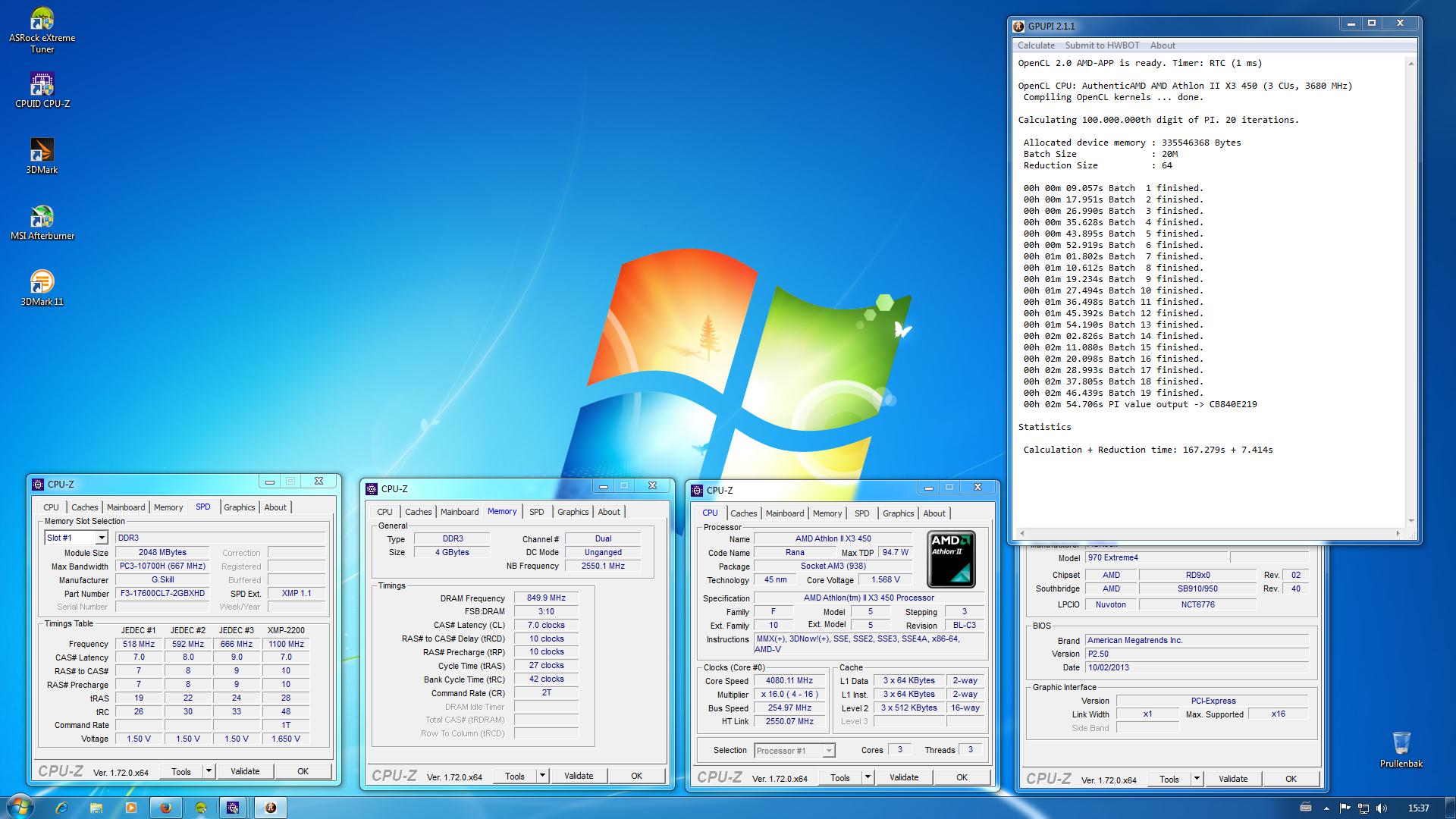Click the Part Number F3-17600CL7-2GBXHD field

(x=162, y=593)
